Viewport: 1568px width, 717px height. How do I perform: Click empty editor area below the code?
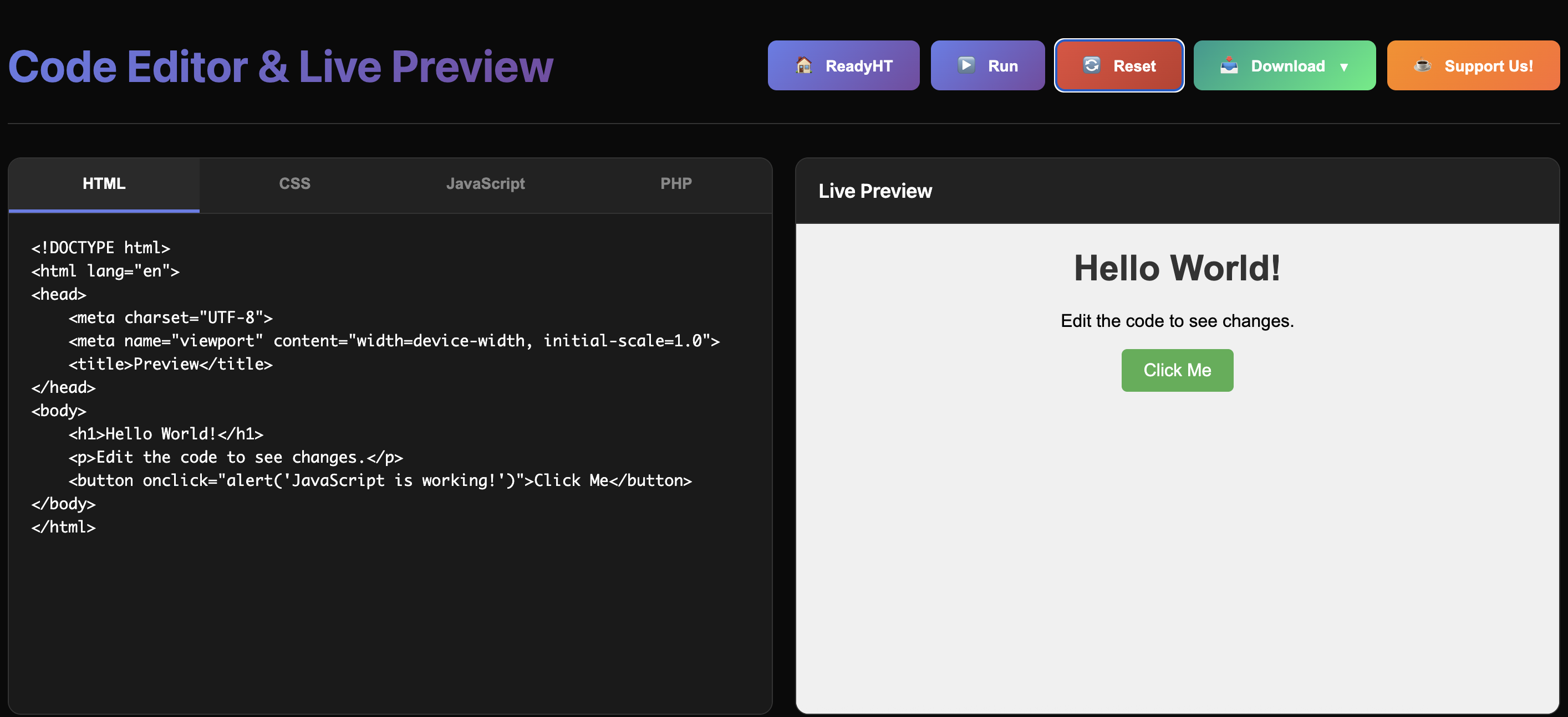pos(390,626)
